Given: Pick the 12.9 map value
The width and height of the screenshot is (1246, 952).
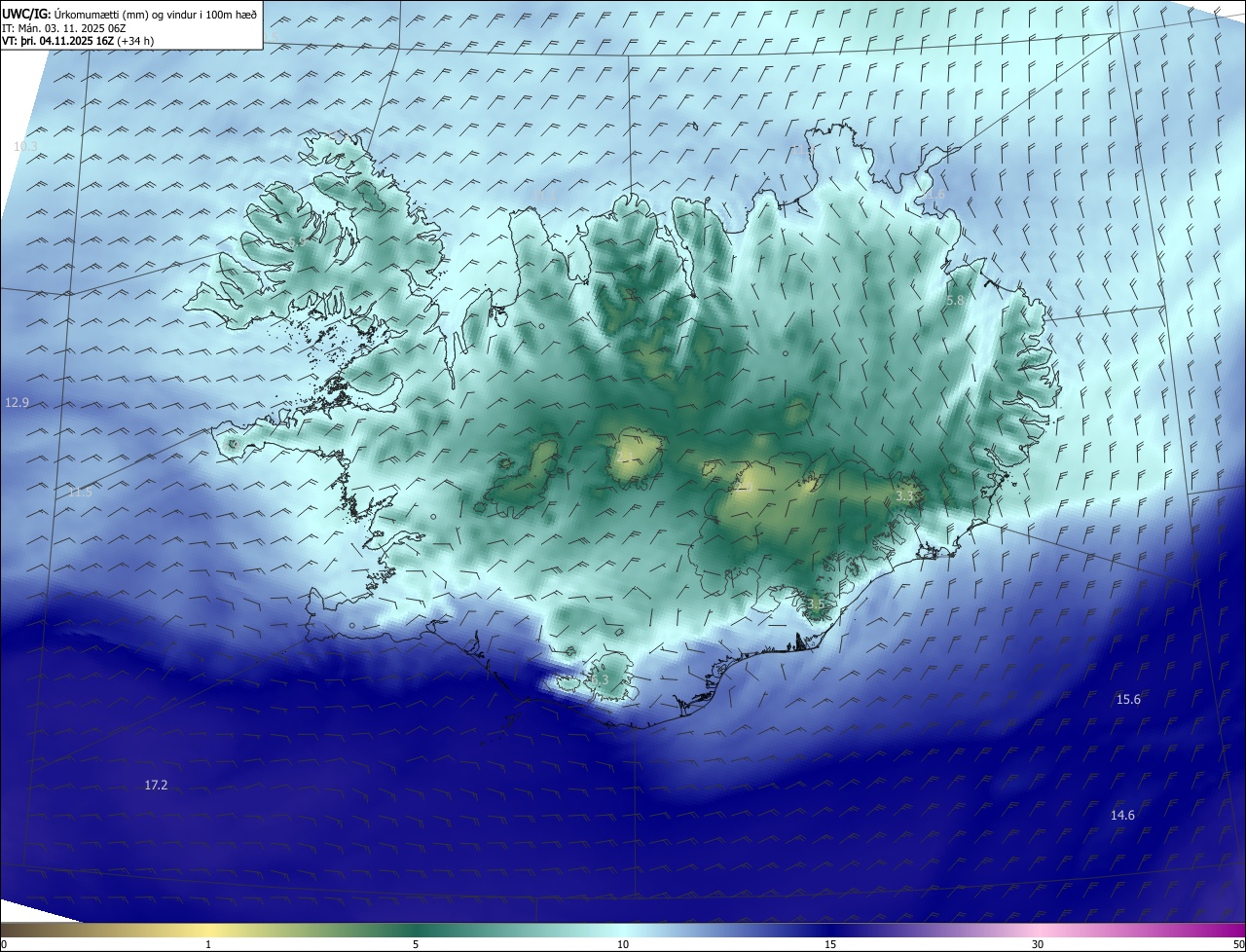Looking at the screenshot, I should [18, 402].
